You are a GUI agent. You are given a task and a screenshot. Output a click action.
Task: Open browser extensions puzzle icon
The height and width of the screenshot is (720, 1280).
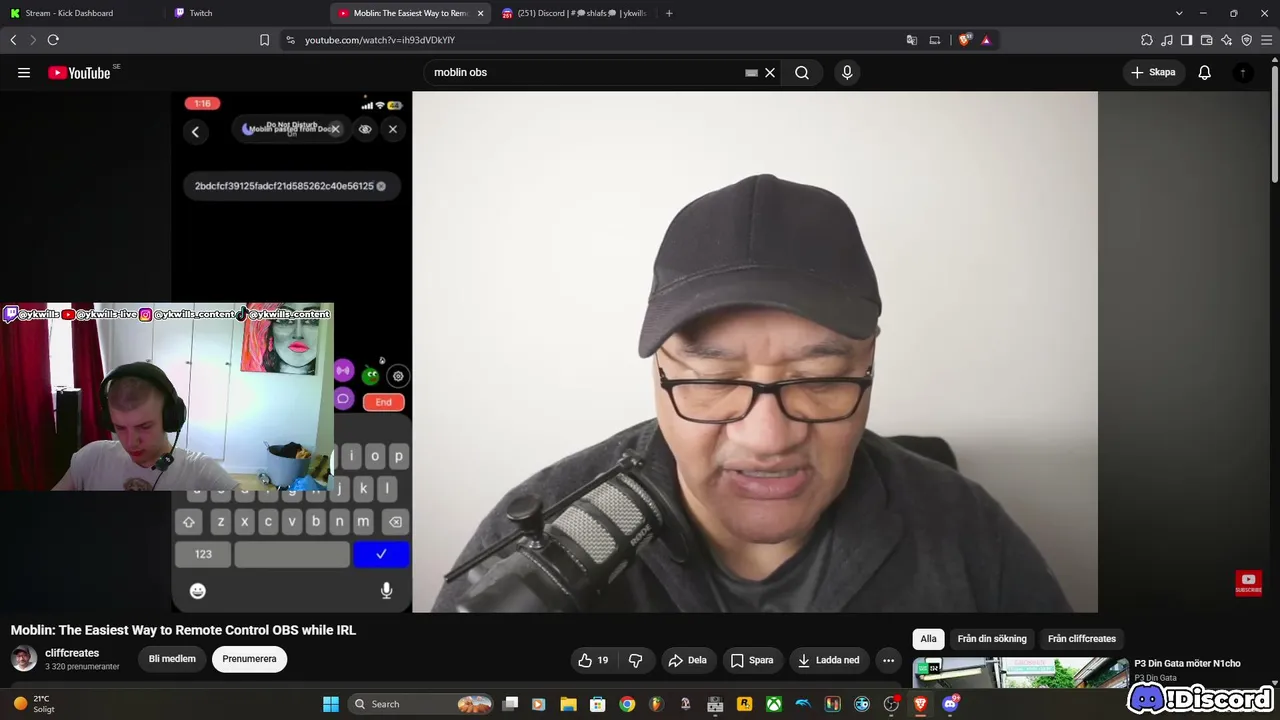pyautogui.click(x=1147, y=40)
